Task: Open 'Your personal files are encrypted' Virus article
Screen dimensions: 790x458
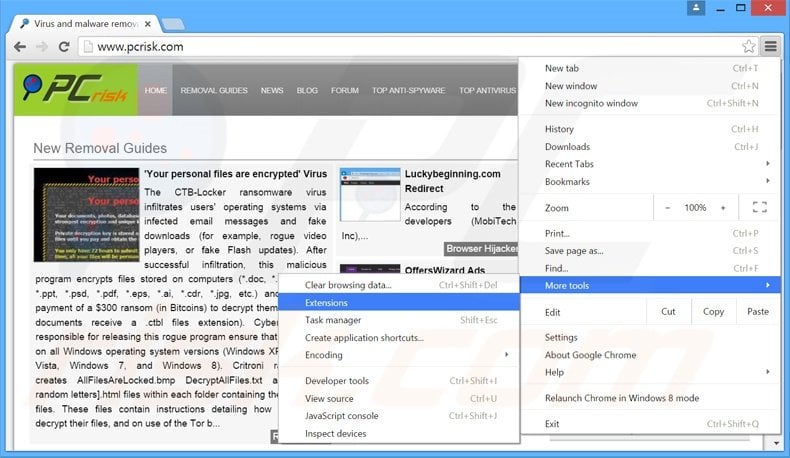Action: [235, 174]
